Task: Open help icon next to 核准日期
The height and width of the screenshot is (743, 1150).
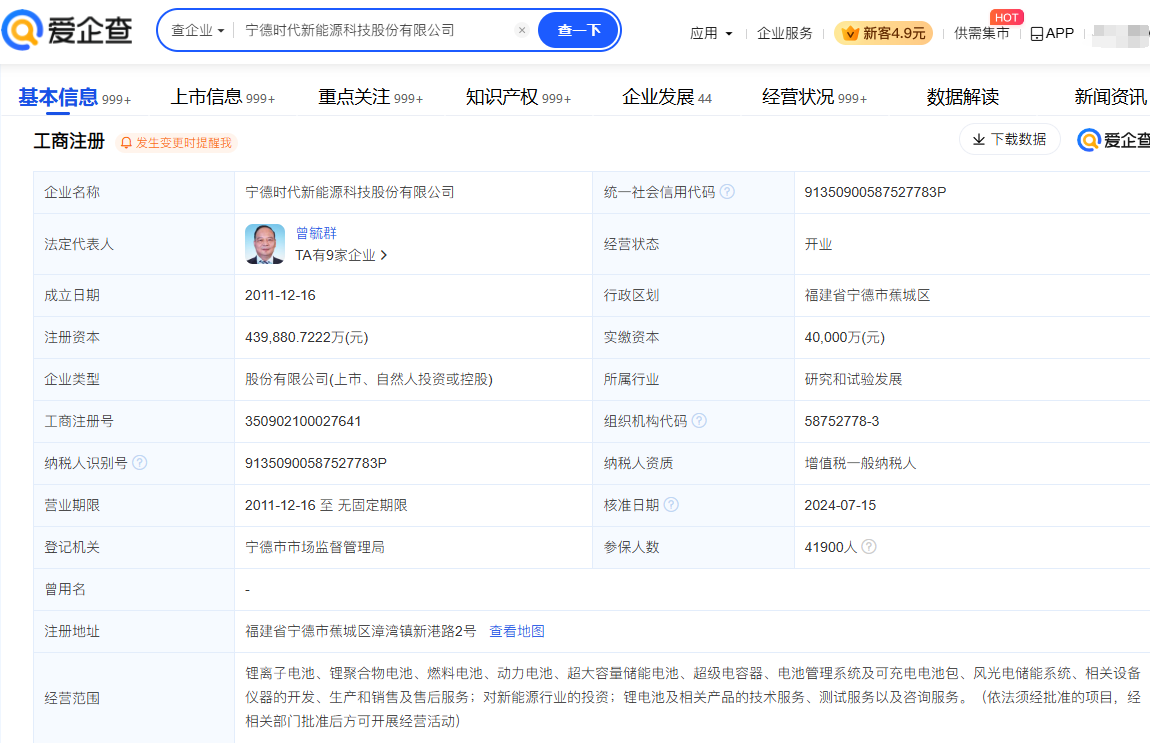Action: [671, 504]
